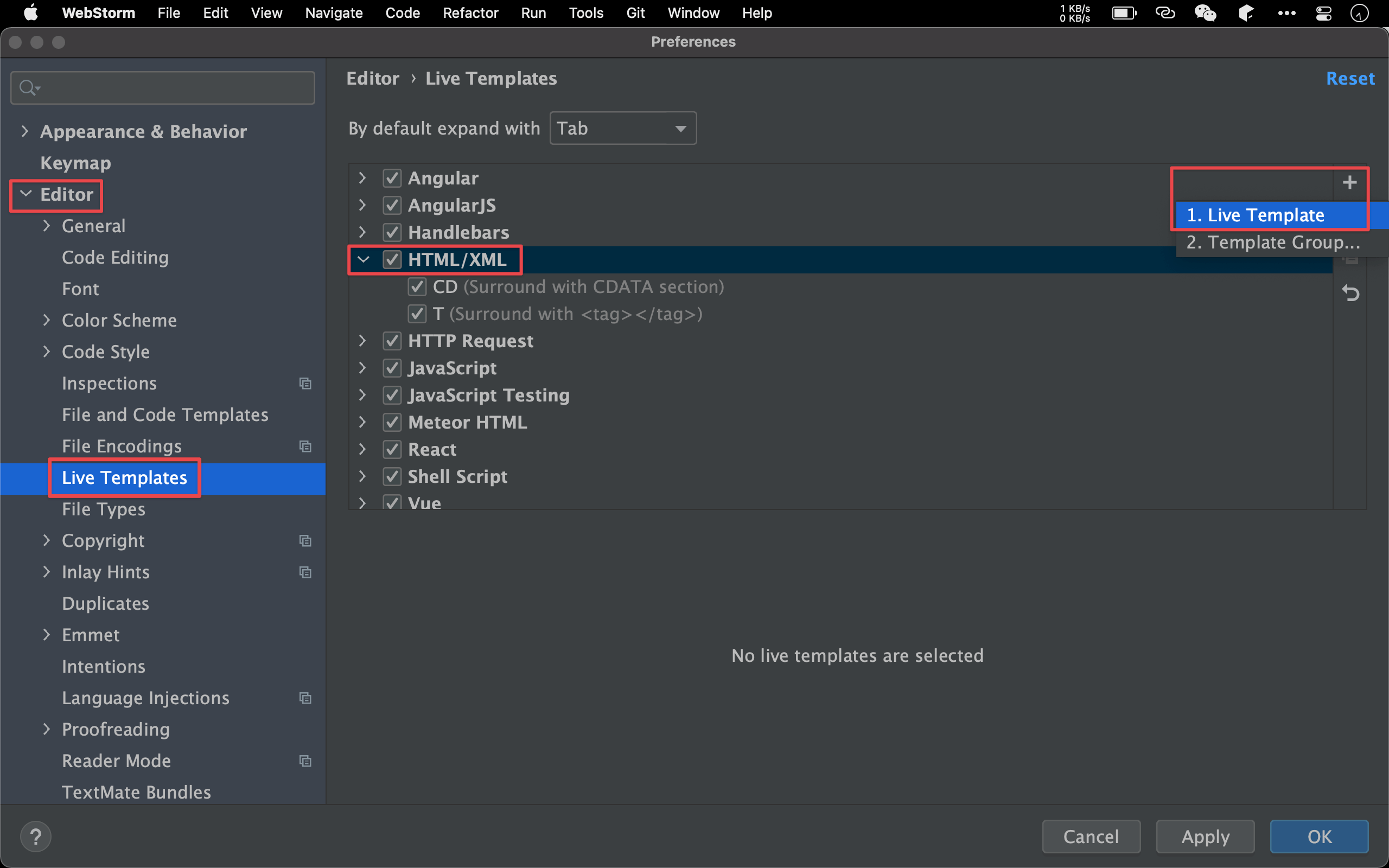Open the Refactor menu

470,12
